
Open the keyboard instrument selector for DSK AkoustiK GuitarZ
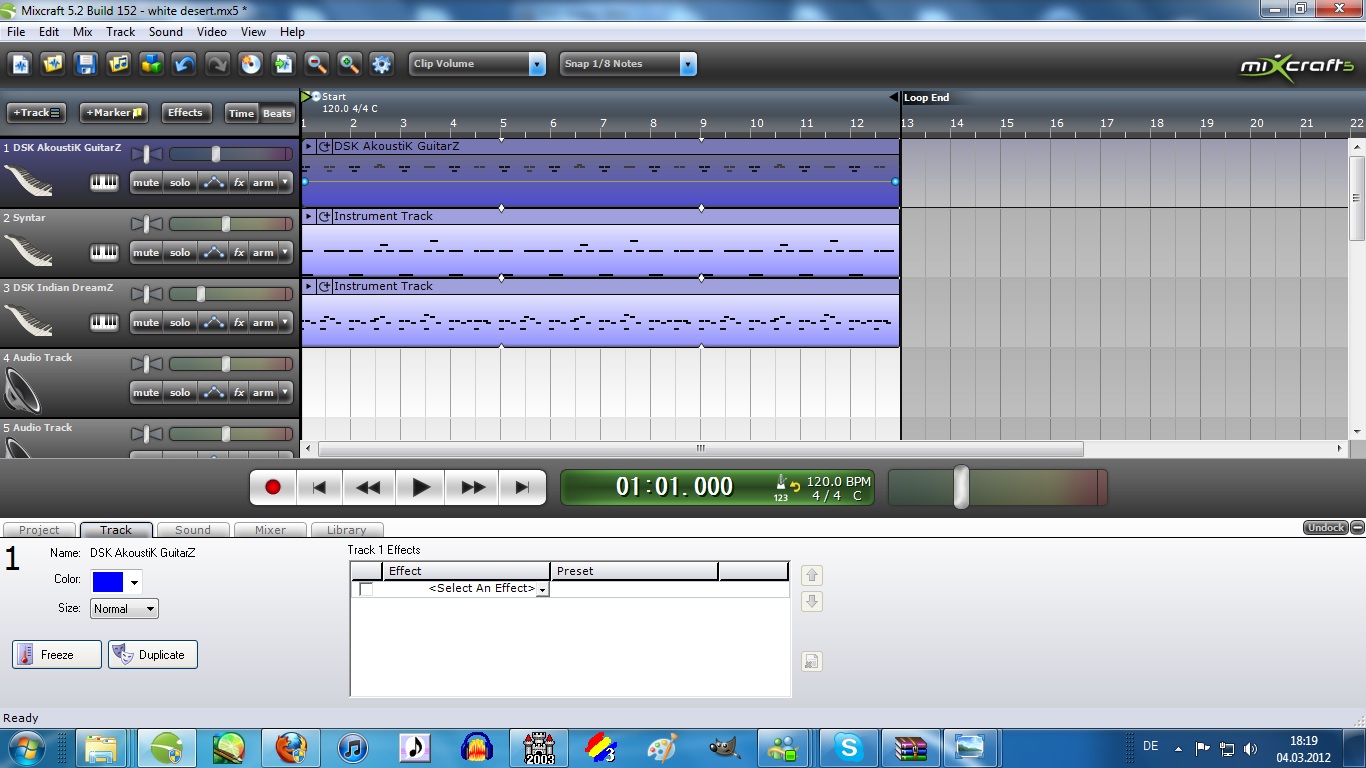tap(104, 183)
